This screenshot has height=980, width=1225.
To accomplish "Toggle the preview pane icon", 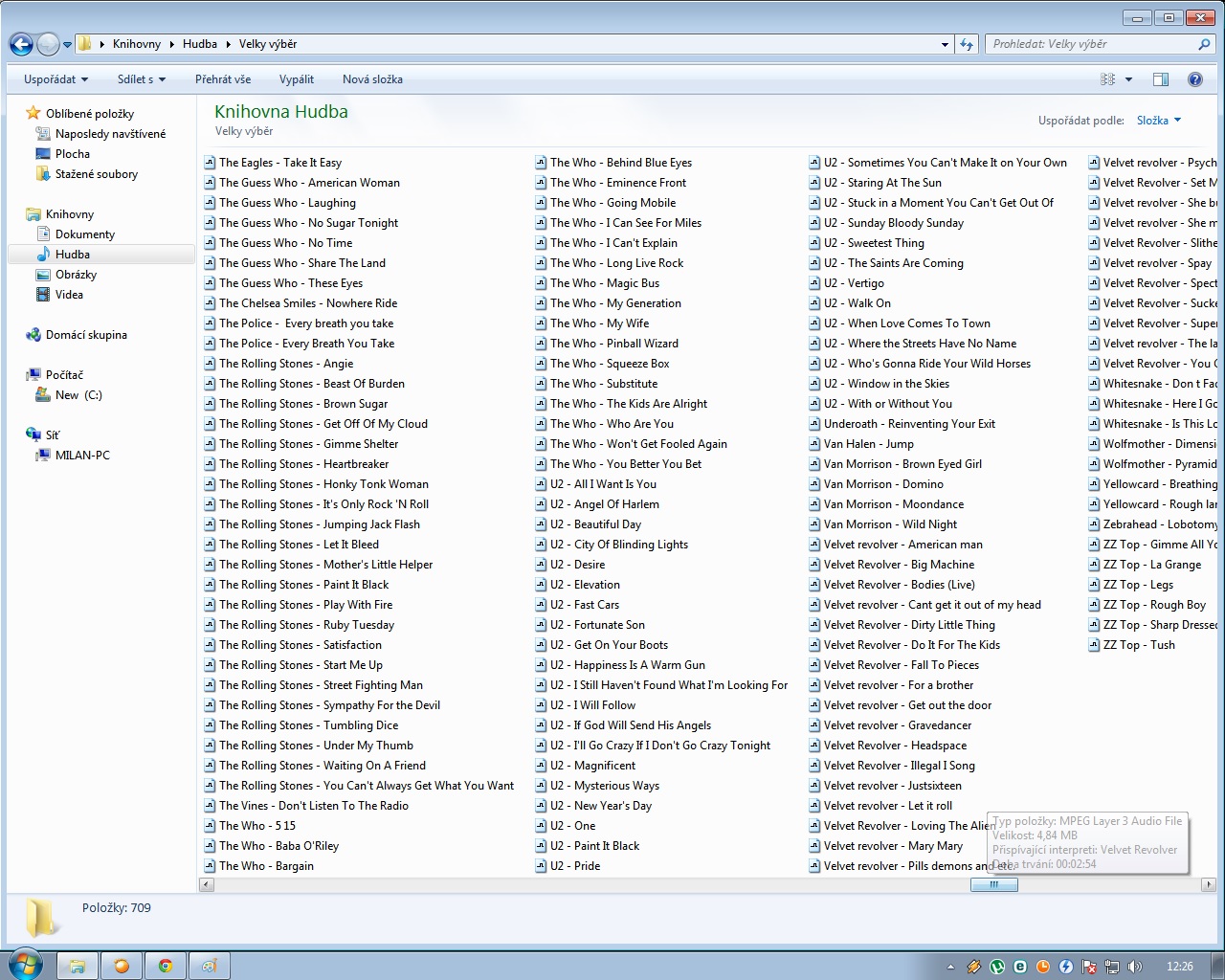I will pos(1161,79).
